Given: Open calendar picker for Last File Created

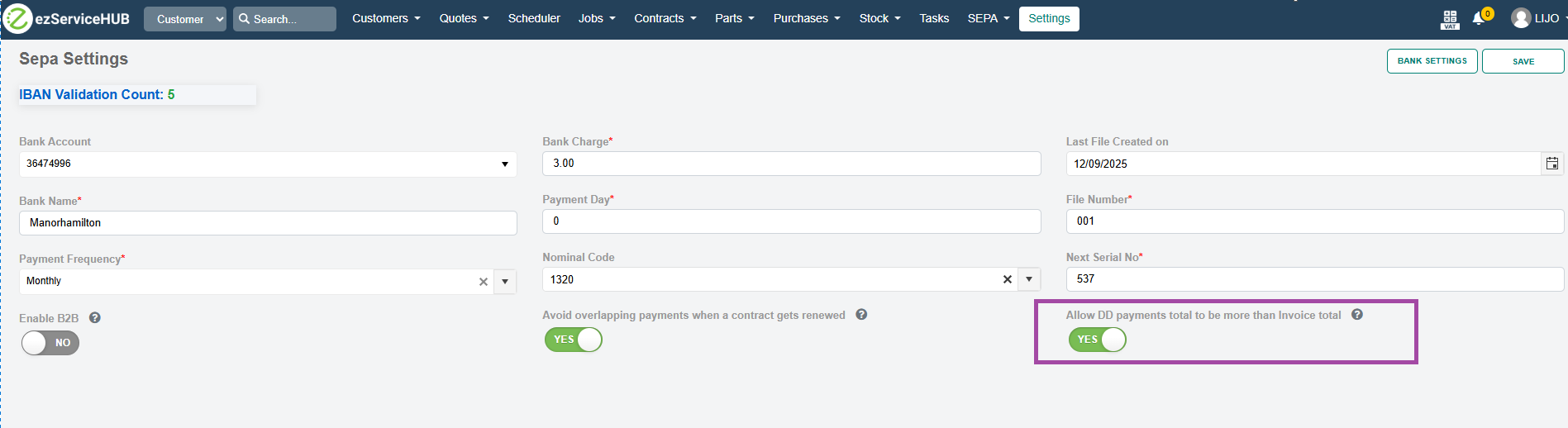Looking at the screenshot, I should 1552,164.
